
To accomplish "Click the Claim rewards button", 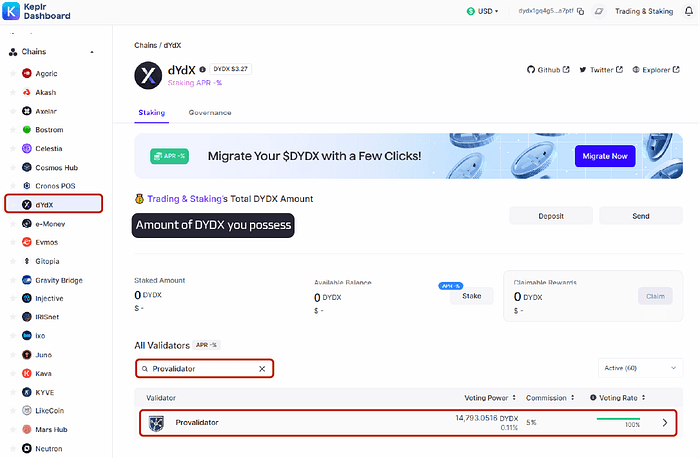I will (x=655, y=296).
